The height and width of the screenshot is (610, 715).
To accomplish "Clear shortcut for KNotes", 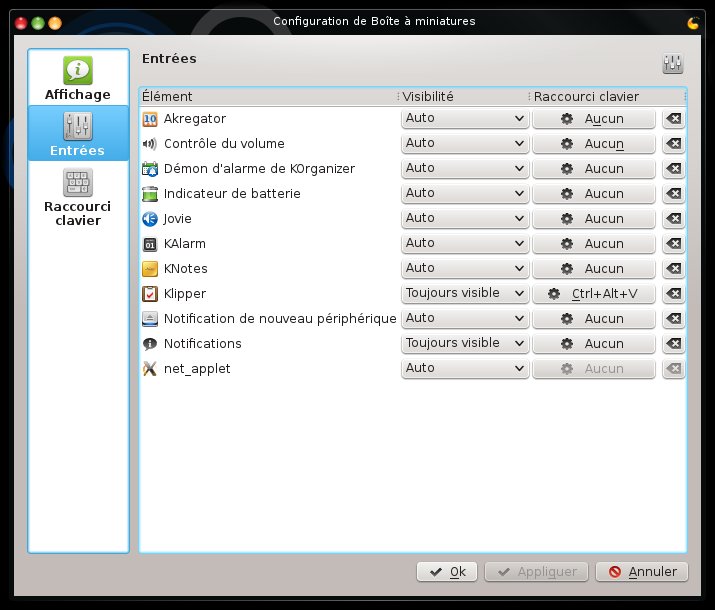I will [674, 269].
